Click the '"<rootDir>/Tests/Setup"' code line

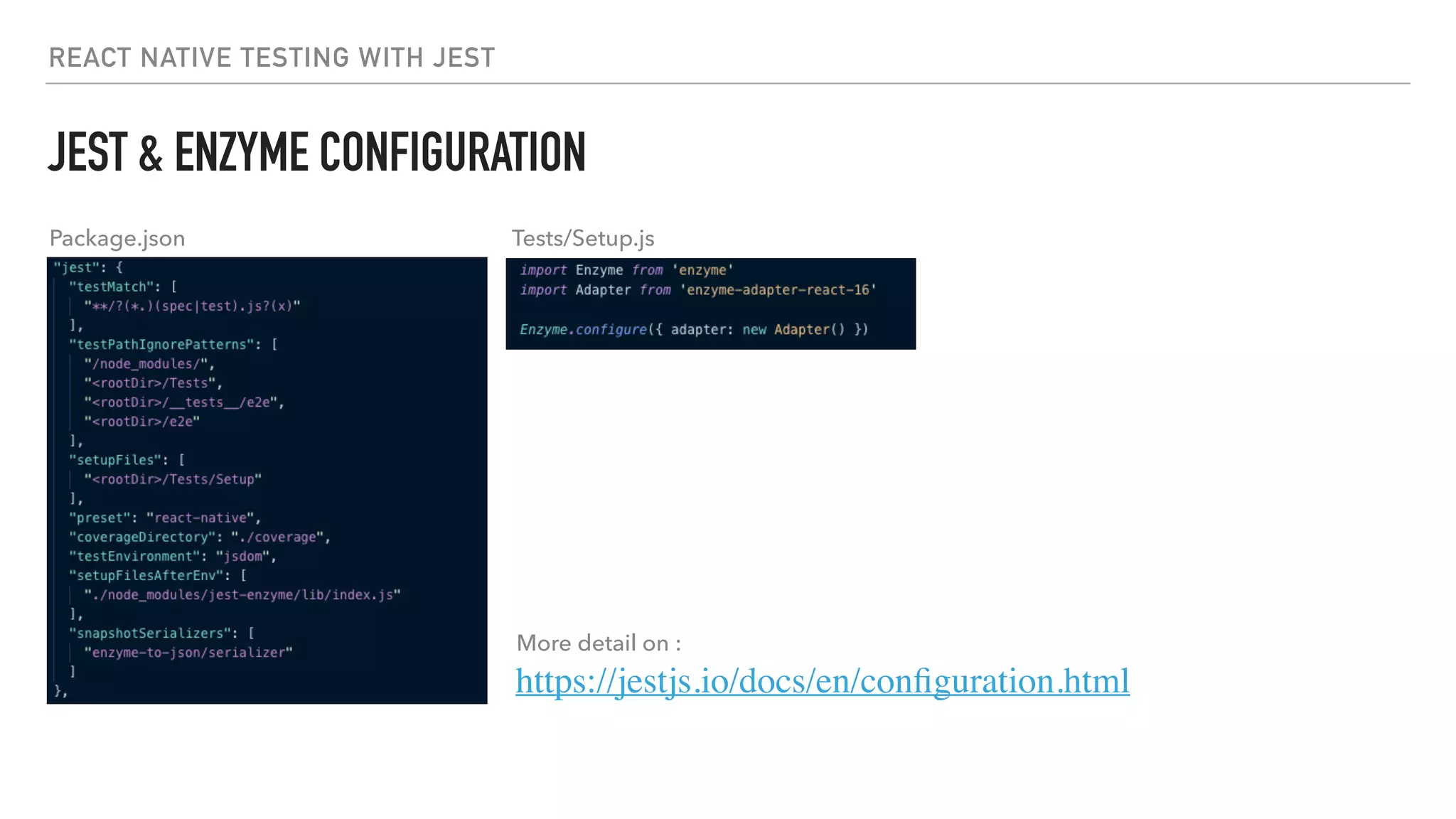click(x=173, y=479)
